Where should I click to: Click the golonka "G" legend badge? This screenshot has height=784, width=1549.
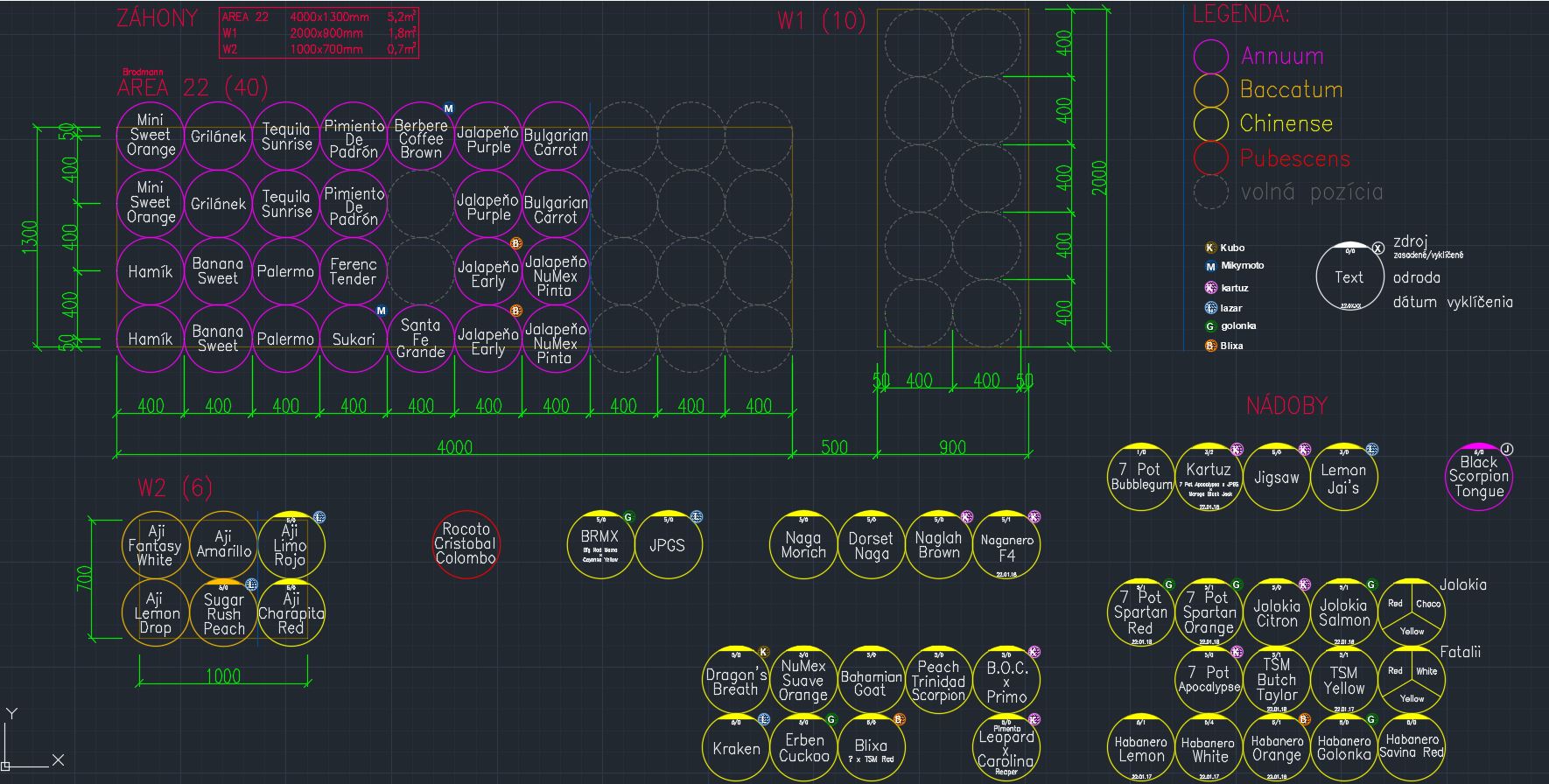(x=1210, y=326)
